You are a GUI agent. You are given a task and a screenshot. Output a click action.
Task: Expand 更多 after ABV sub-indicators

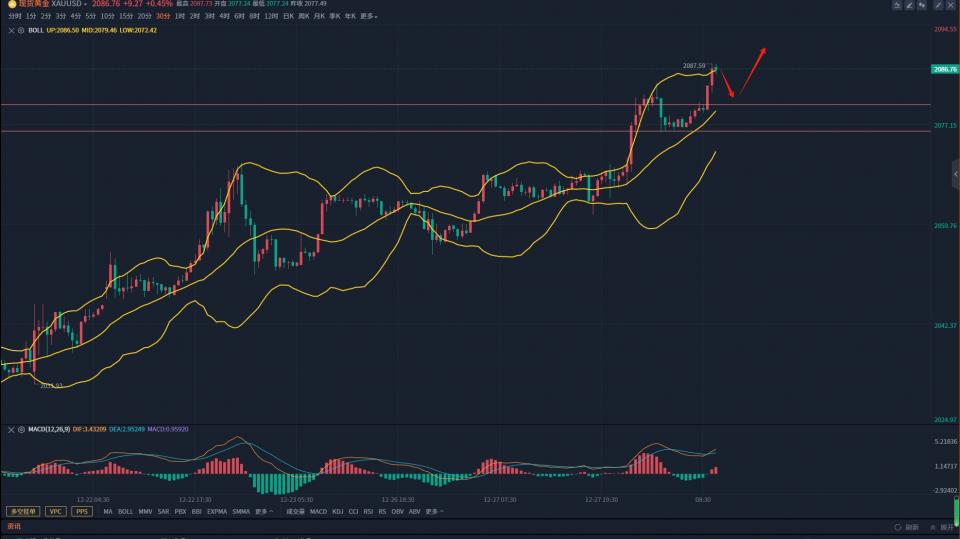[x=434, y=511]
